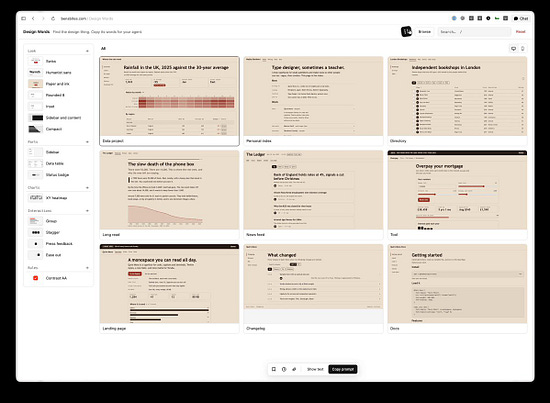This screenshot has width=550, height=403.
Task: Open the Chat panel button
Action: coord(521,18)
